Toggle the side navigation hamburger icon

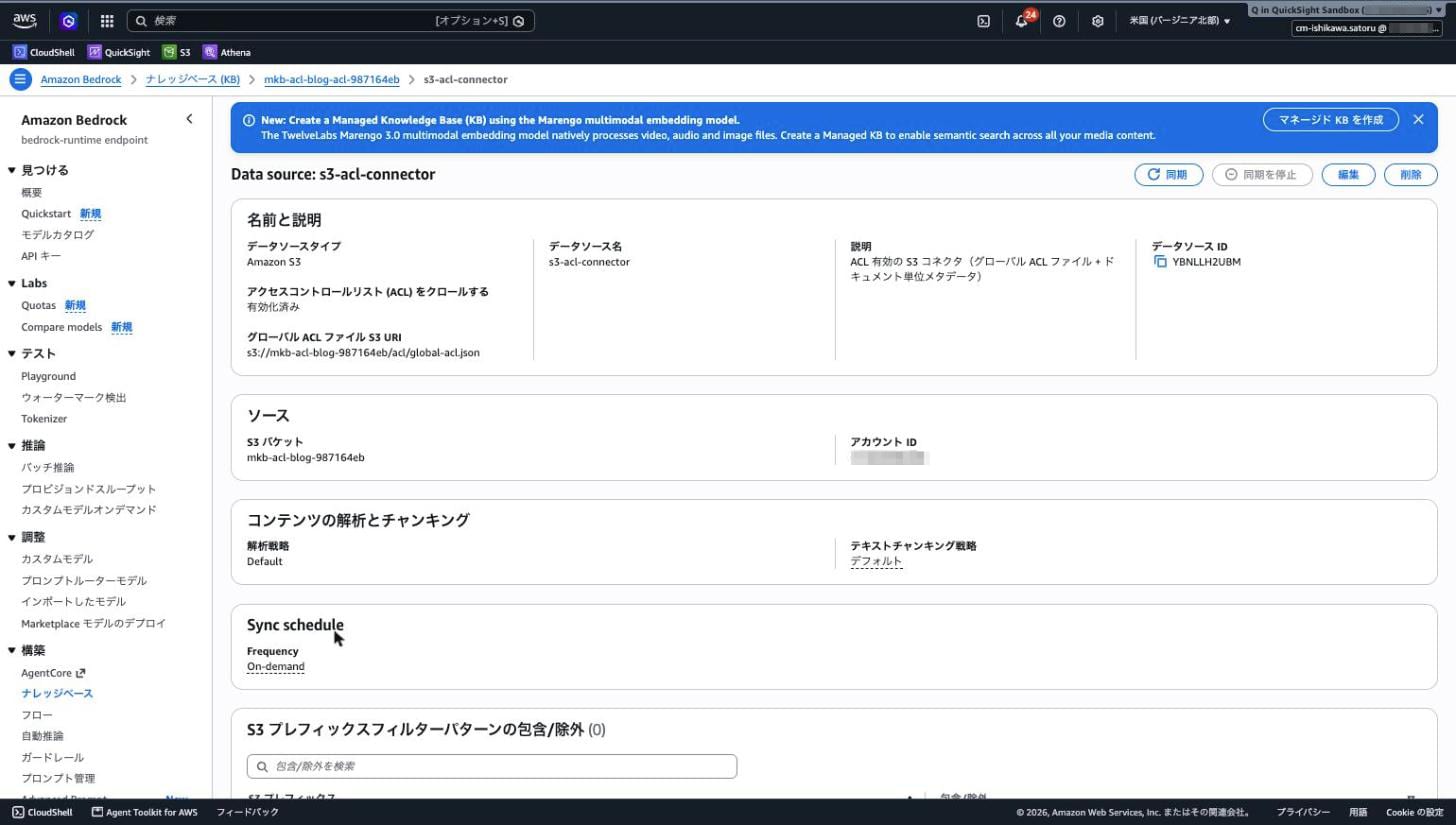pos(20,79)
